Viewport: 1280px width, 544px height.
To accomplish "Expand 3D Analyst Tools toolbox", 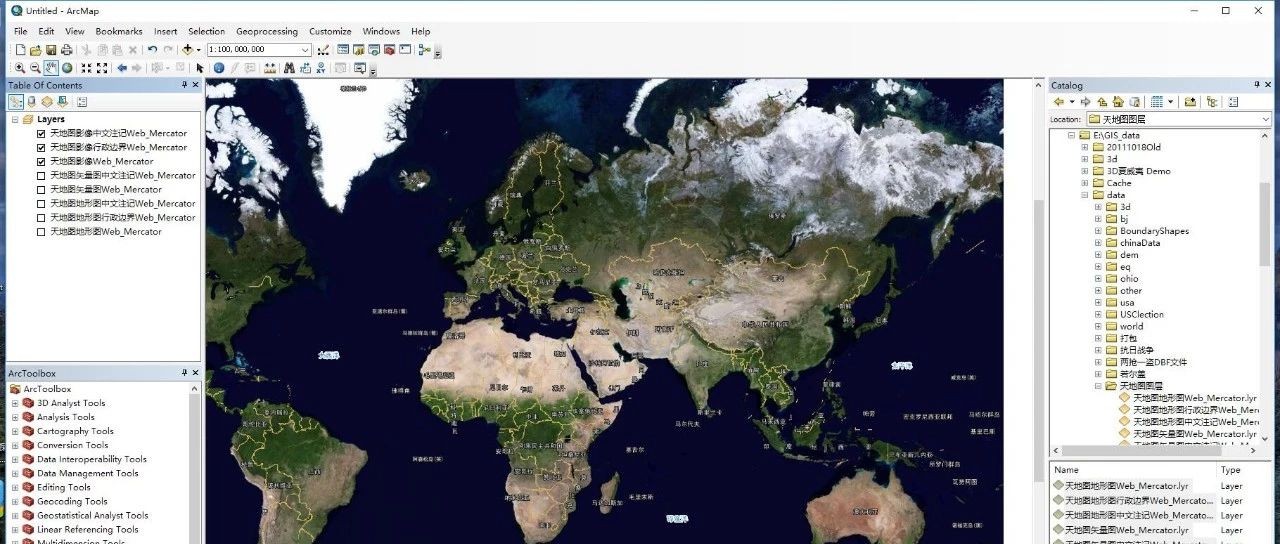I will 15,403.
